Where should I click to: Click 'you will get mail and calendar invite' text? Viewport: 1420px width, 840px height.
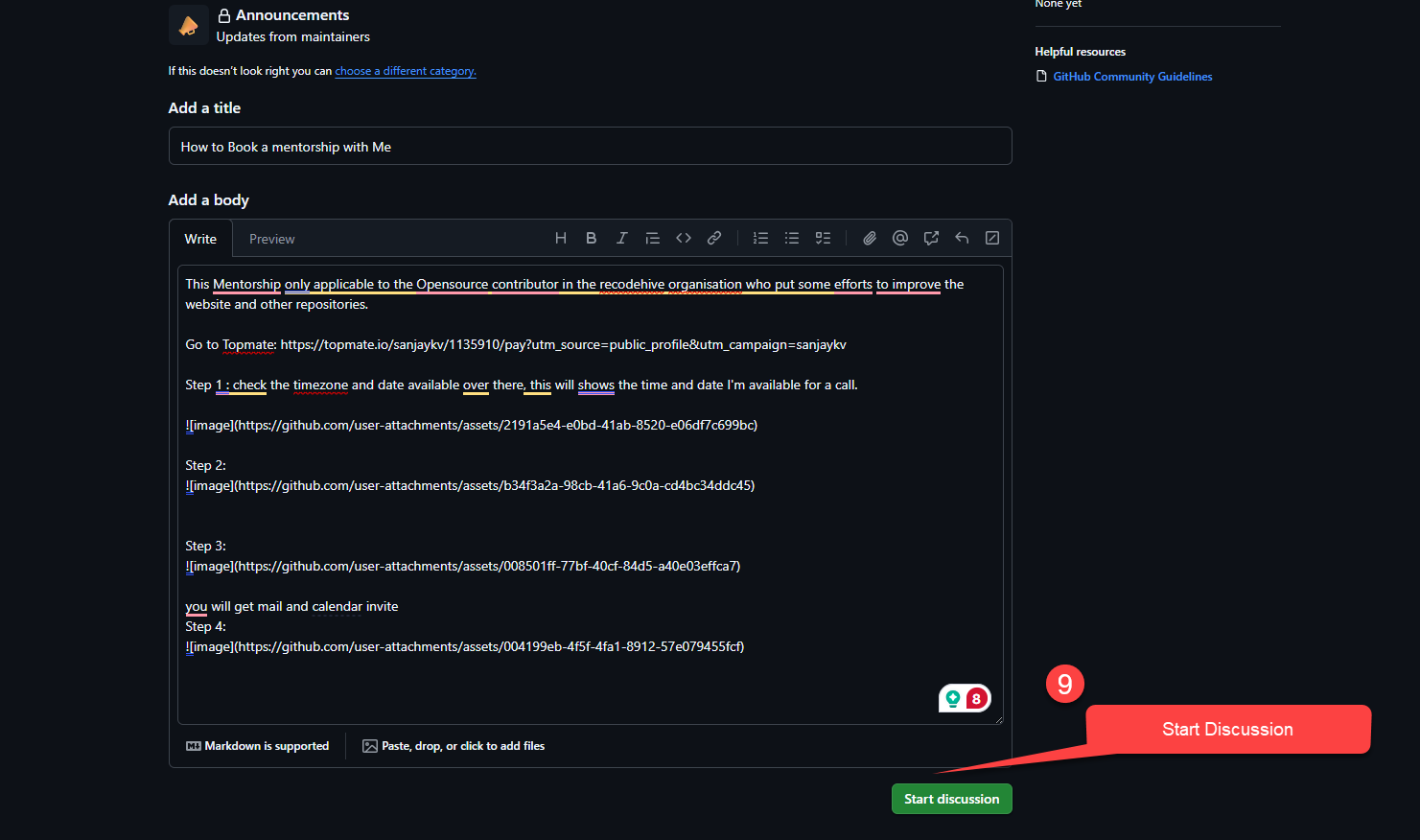click(291, 606)
